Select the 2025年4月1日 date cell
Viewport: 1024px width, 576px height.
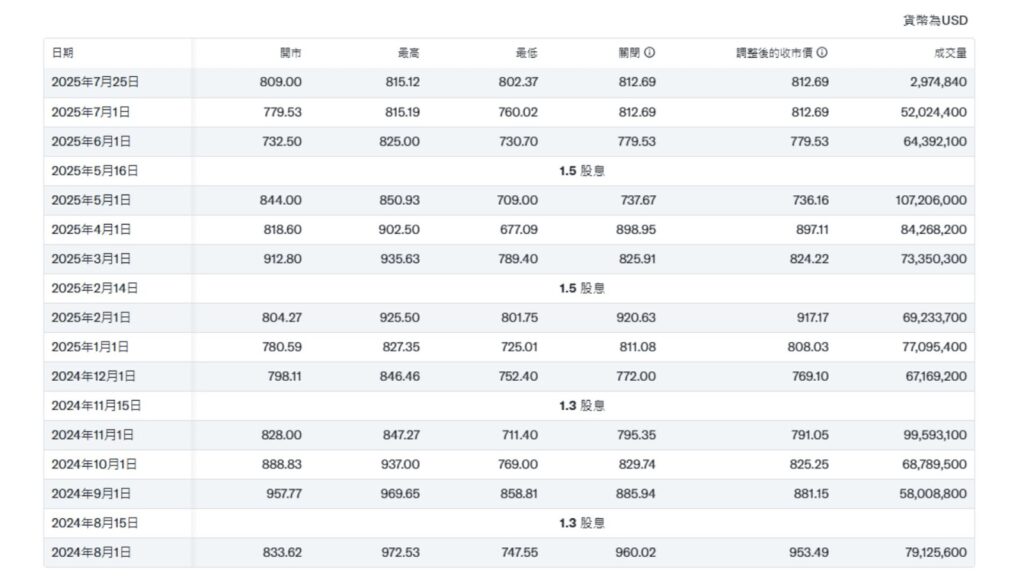91,229
